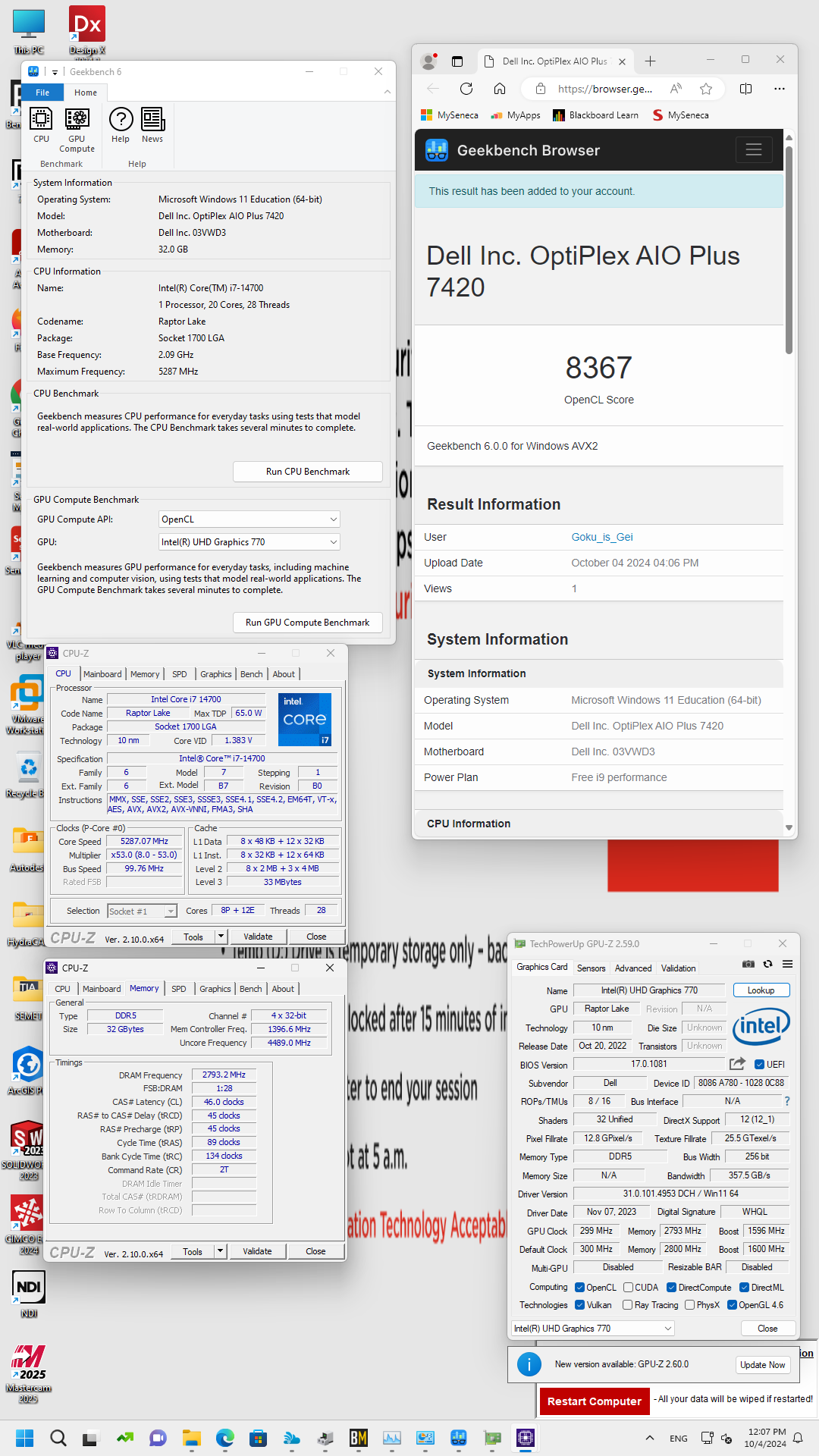Toggle the Ray Tracing checkbox in GPU-Z

pos(627,1304)
